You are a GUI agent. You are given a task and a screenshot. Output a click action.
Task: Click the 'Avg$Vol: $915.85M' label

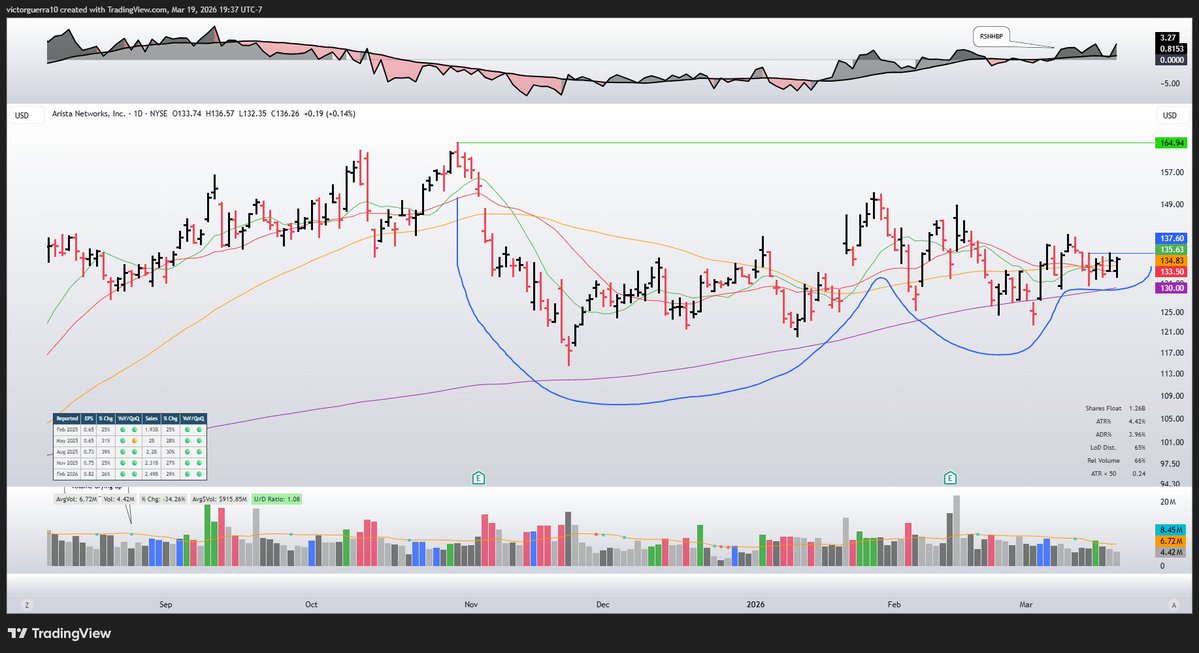[x=219, y=499]
